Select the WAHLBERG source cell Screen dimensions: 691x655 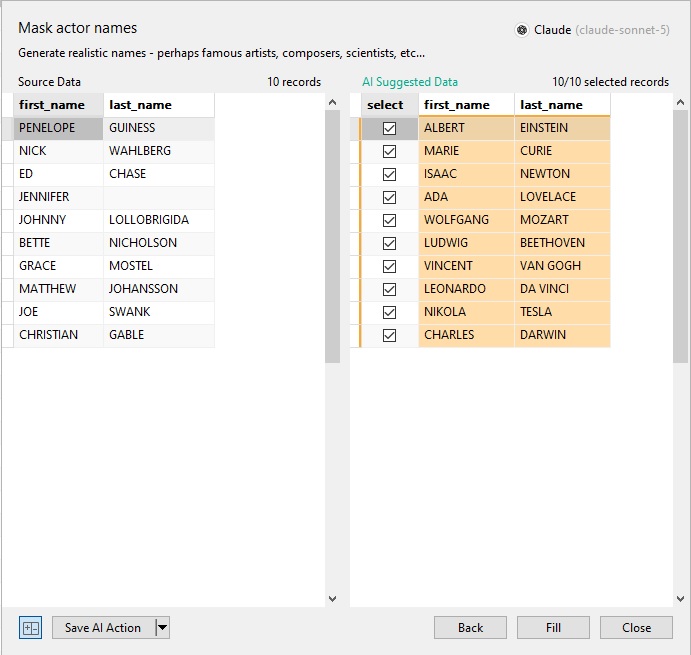(x=159, y=151)
